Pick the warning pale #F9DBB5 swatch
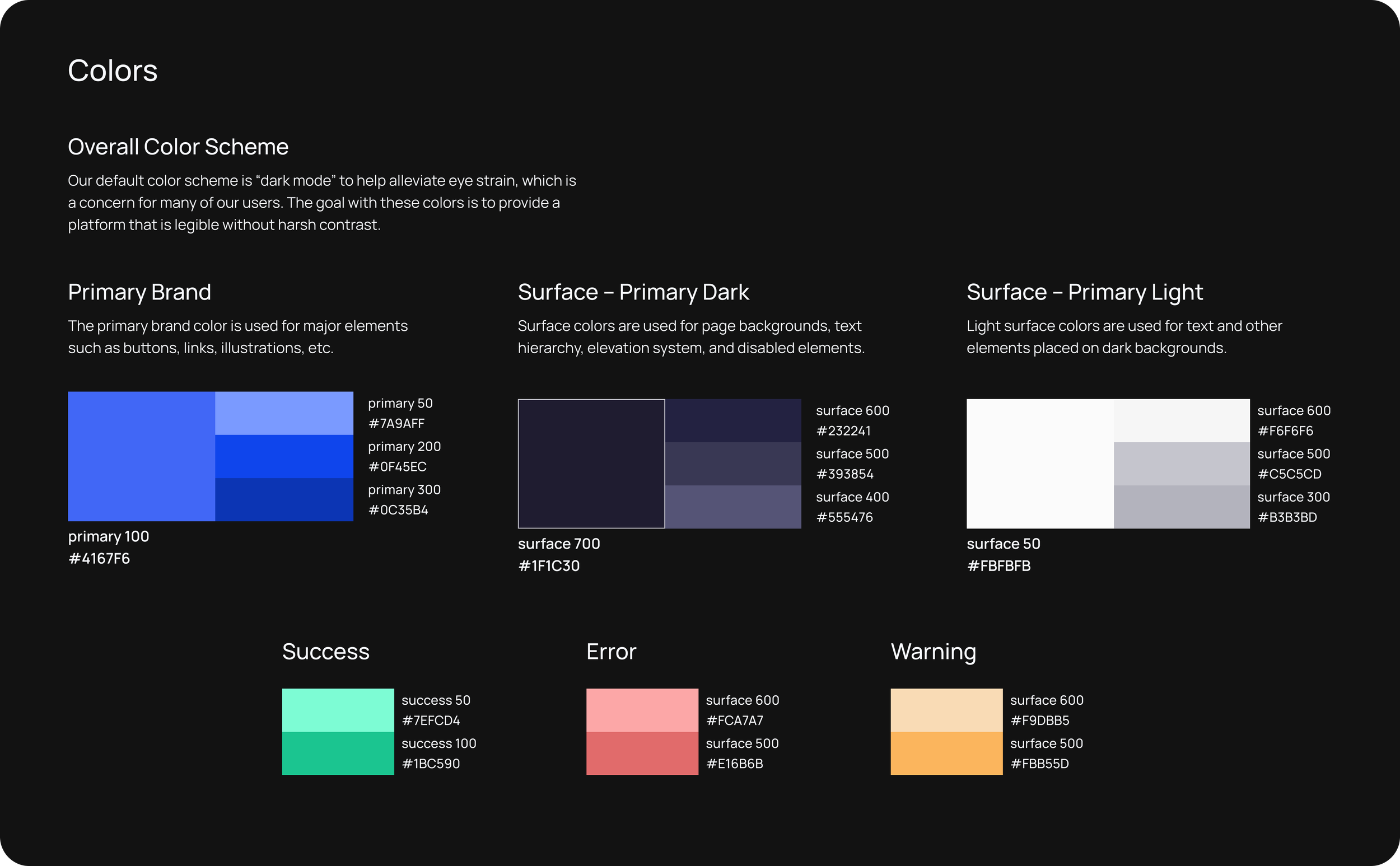 pyautogui.click(x=946, y=710)
